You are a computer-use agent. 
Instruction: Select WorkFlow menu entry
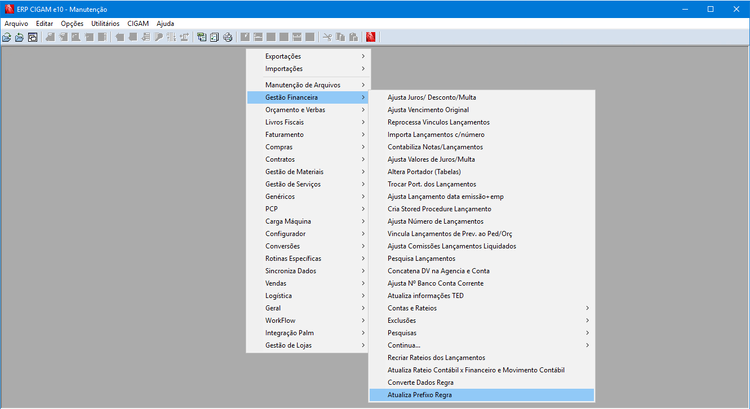point(308,321)
